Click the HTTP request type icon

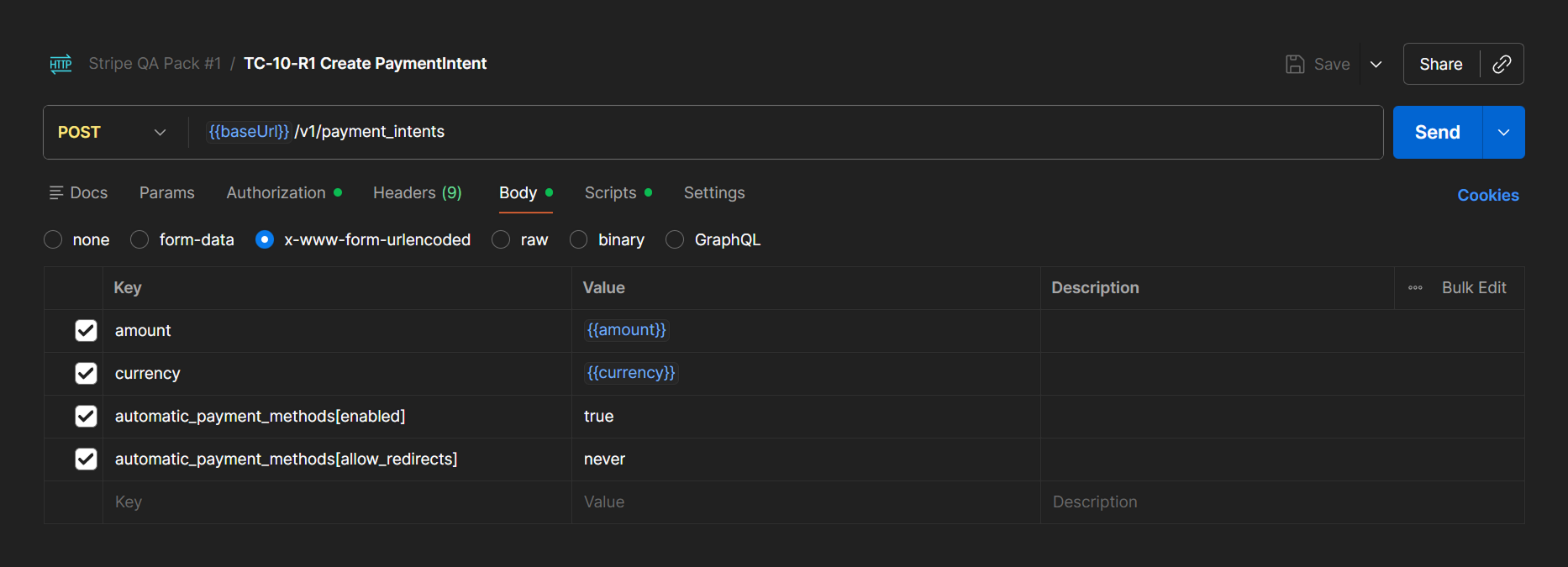click(x=61, y=64)
